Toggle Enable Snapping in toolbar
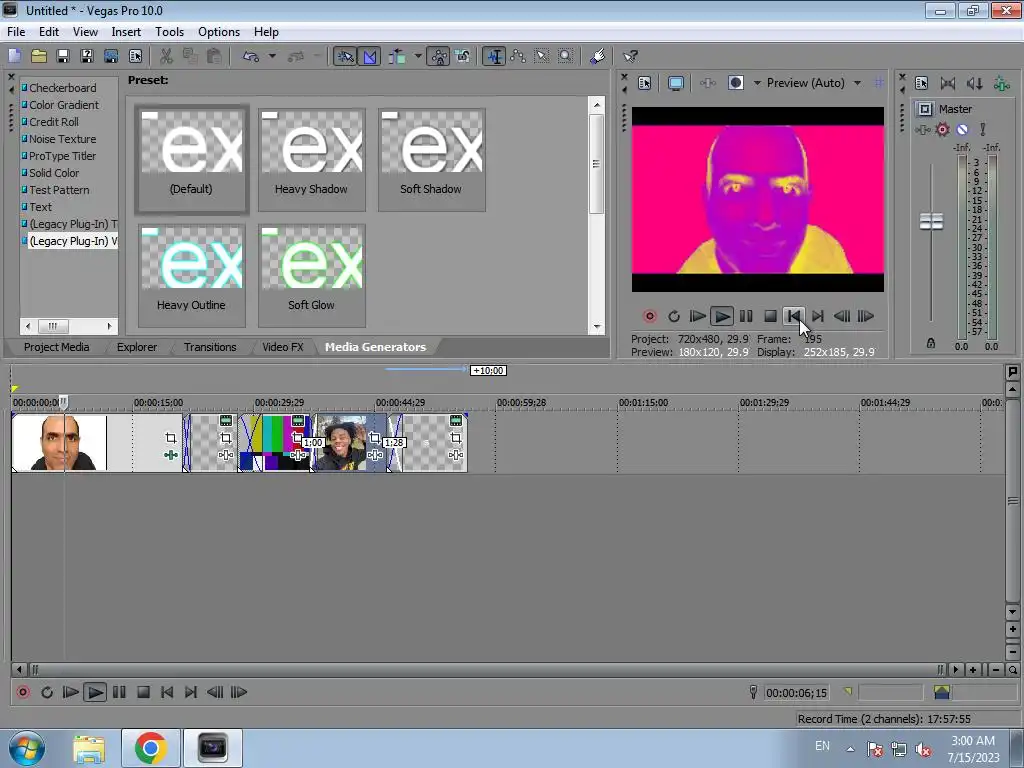This screenshot has width=1024, height=768. (345, 56)
